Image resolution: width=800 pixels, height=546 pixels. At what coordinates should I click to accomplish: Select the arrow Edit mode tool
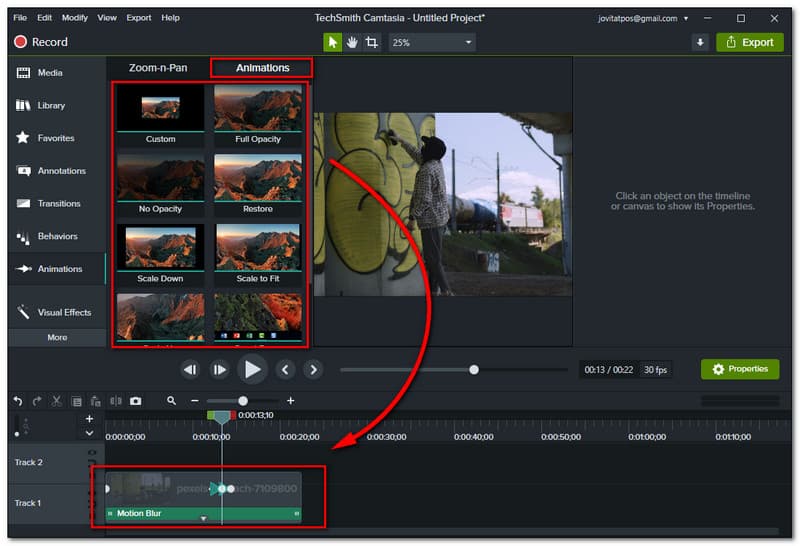point(333,42)
